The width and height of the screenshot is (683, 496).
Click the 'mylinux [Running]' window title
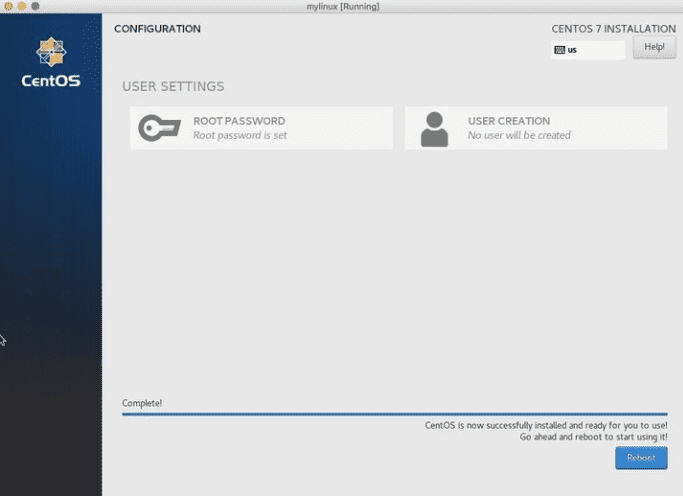pos(341,6)
